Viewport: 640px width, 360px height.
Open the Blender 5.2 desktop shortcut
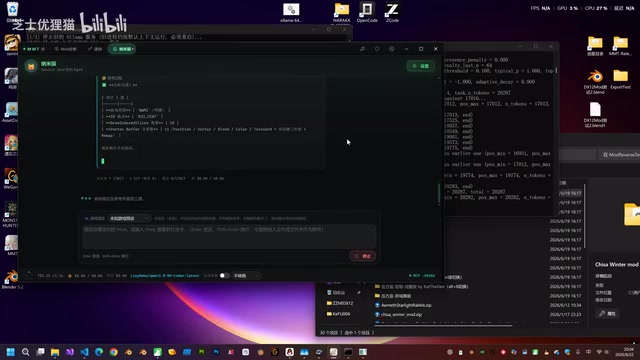tap(12, 279)
